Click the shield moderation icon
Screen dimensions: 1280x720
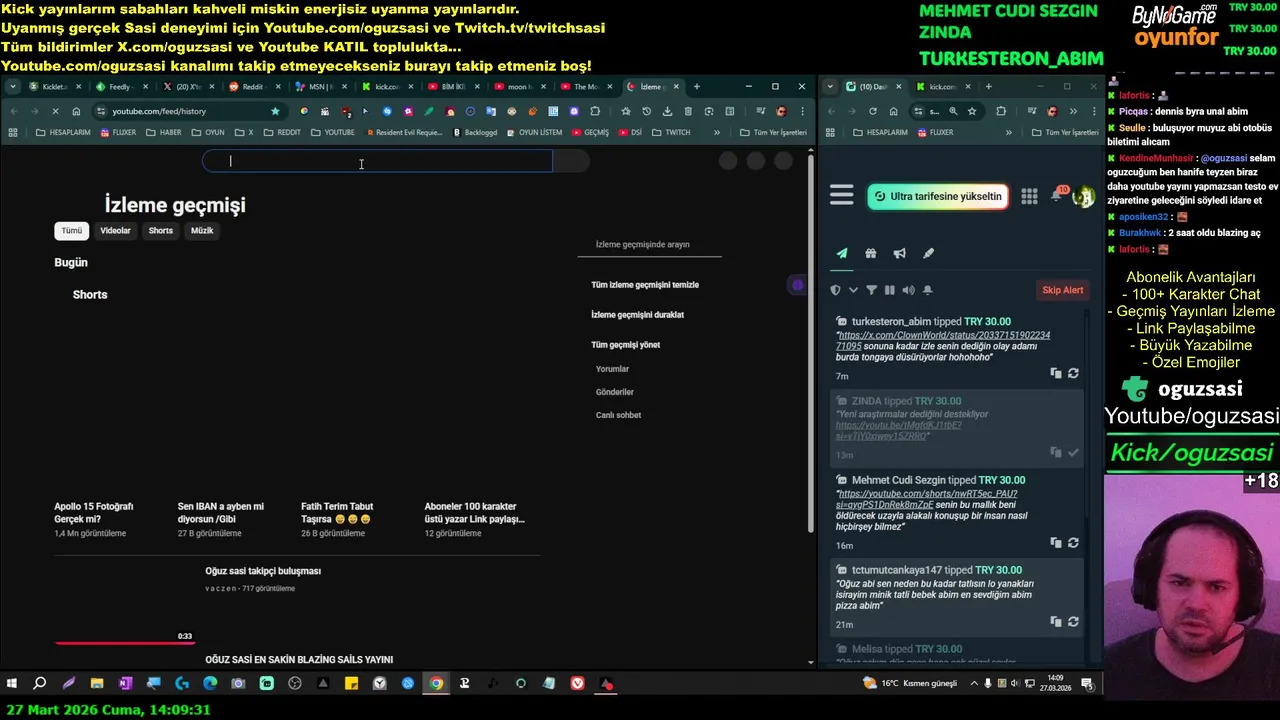[x=836, y=290]
